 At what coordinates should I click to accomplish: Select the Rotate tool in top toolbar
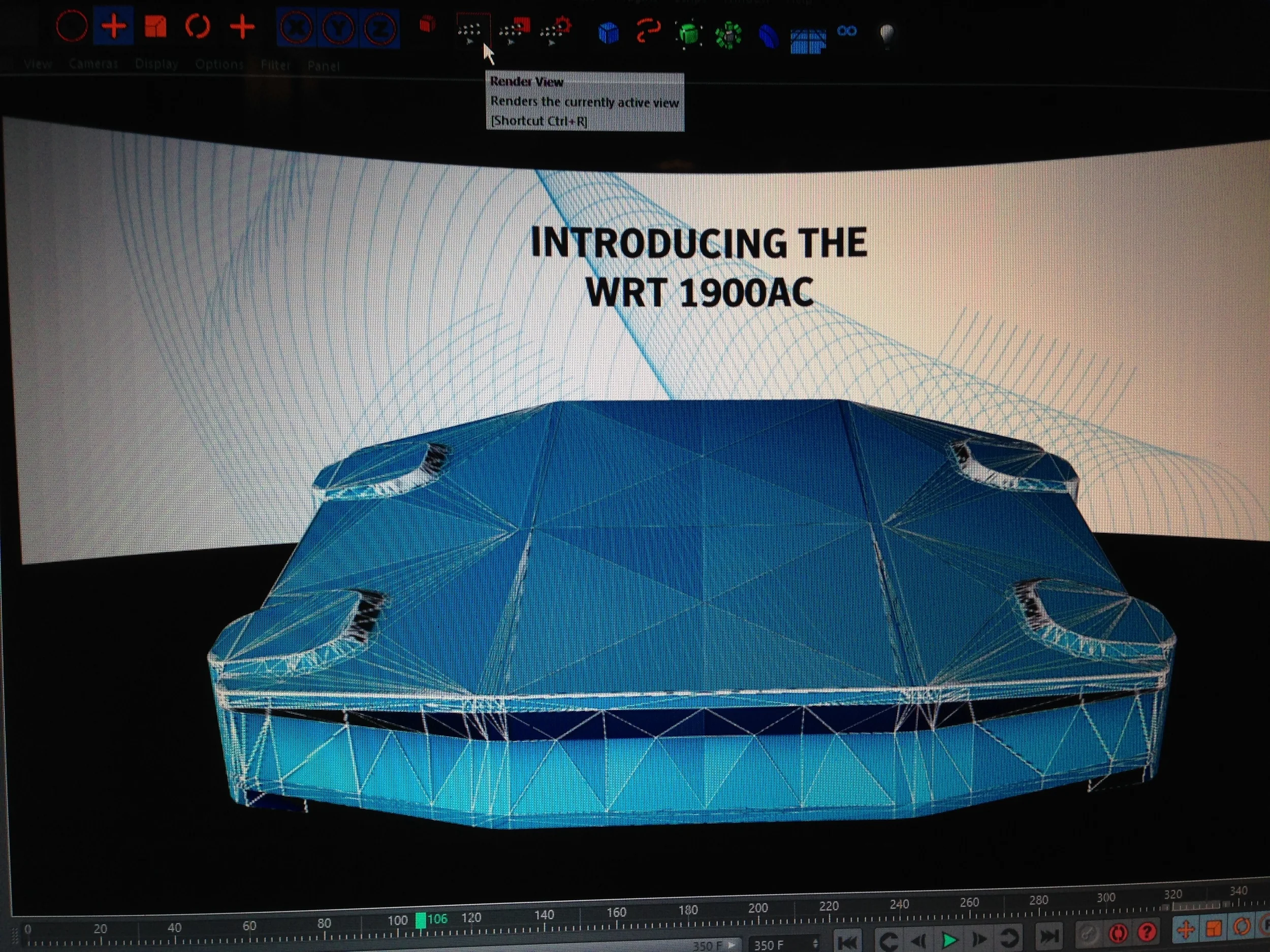tap(198, 26)
